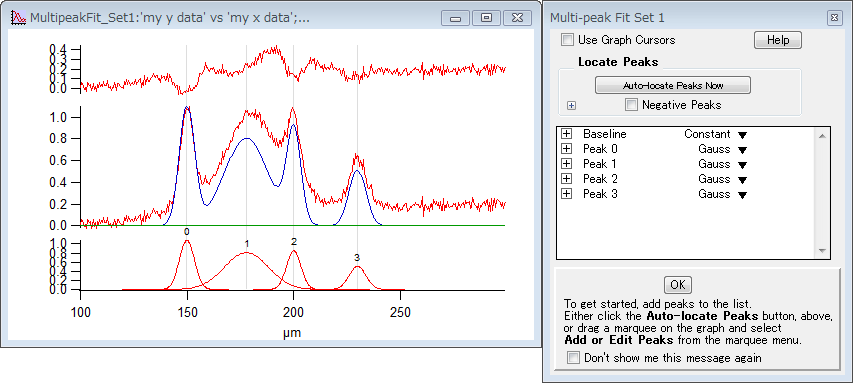Select the Peak 3 label in the list

click(600, 194)
